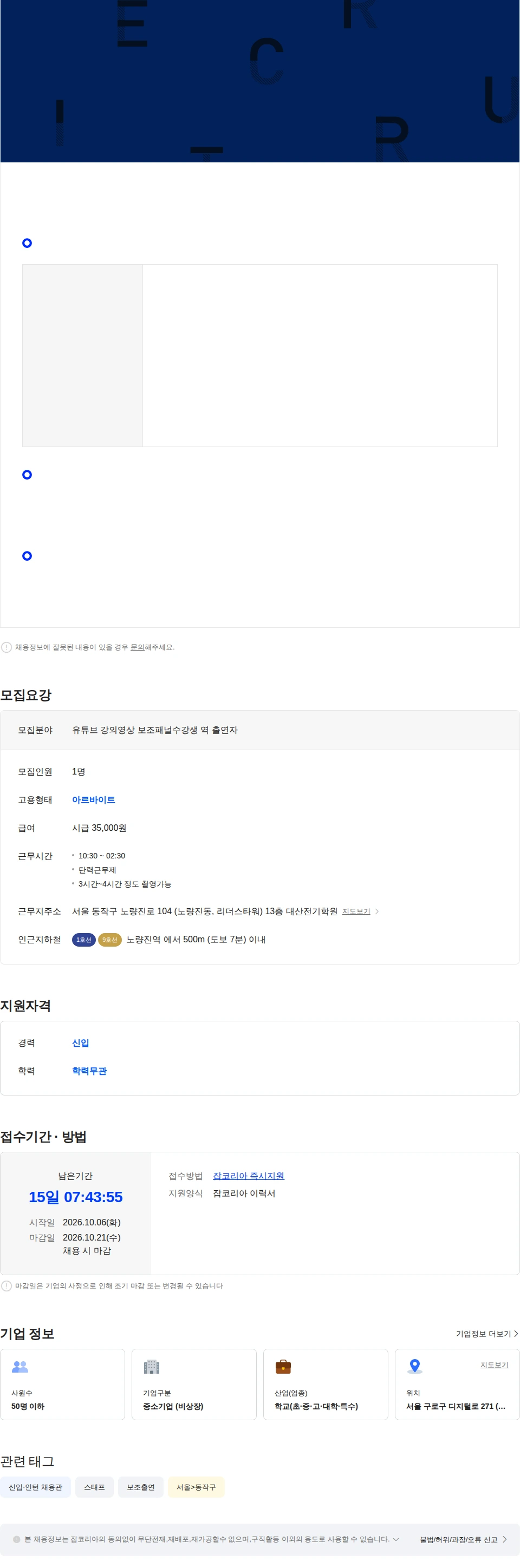Select the 스태프 tag
This screenshot has width=520, height=1568.
point(94,1487)
